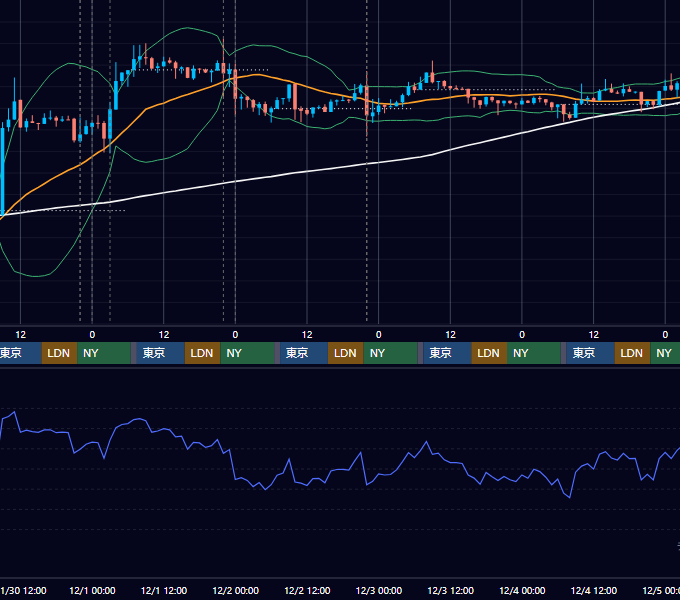680x600 pixels.
Task: Click the 12/2 00:00 time axis label
Action: coord(235,590)
